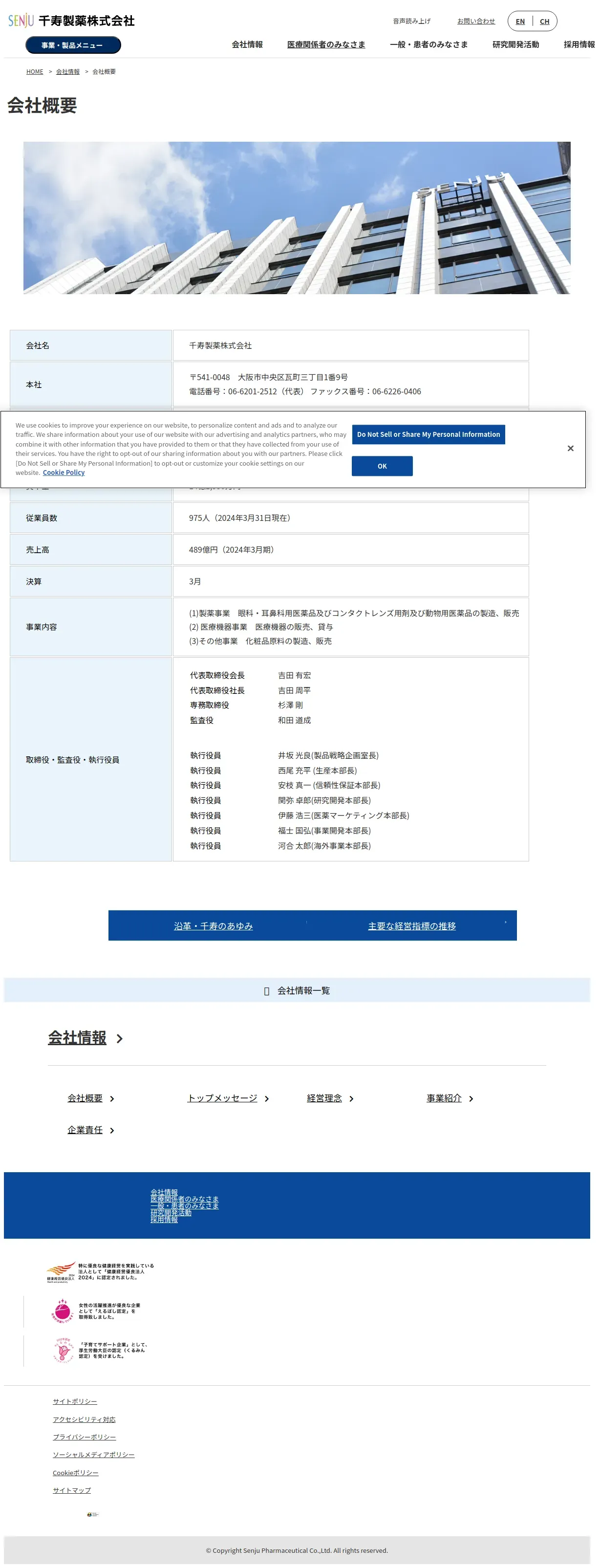The width and height of the screenshot is (600, 1568).
Task: Click chevron beside 経営理念
Action: pos(352,1099)
